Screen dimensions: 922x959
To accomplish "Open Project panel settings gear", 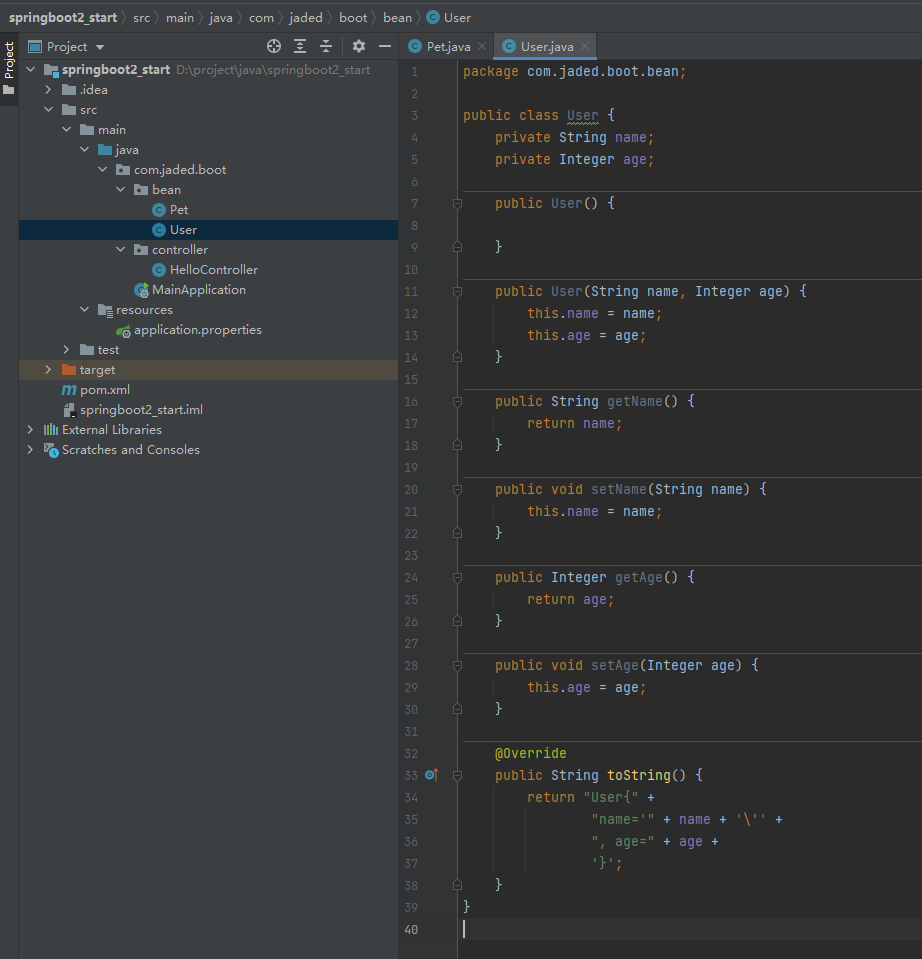I will [359, 46].
